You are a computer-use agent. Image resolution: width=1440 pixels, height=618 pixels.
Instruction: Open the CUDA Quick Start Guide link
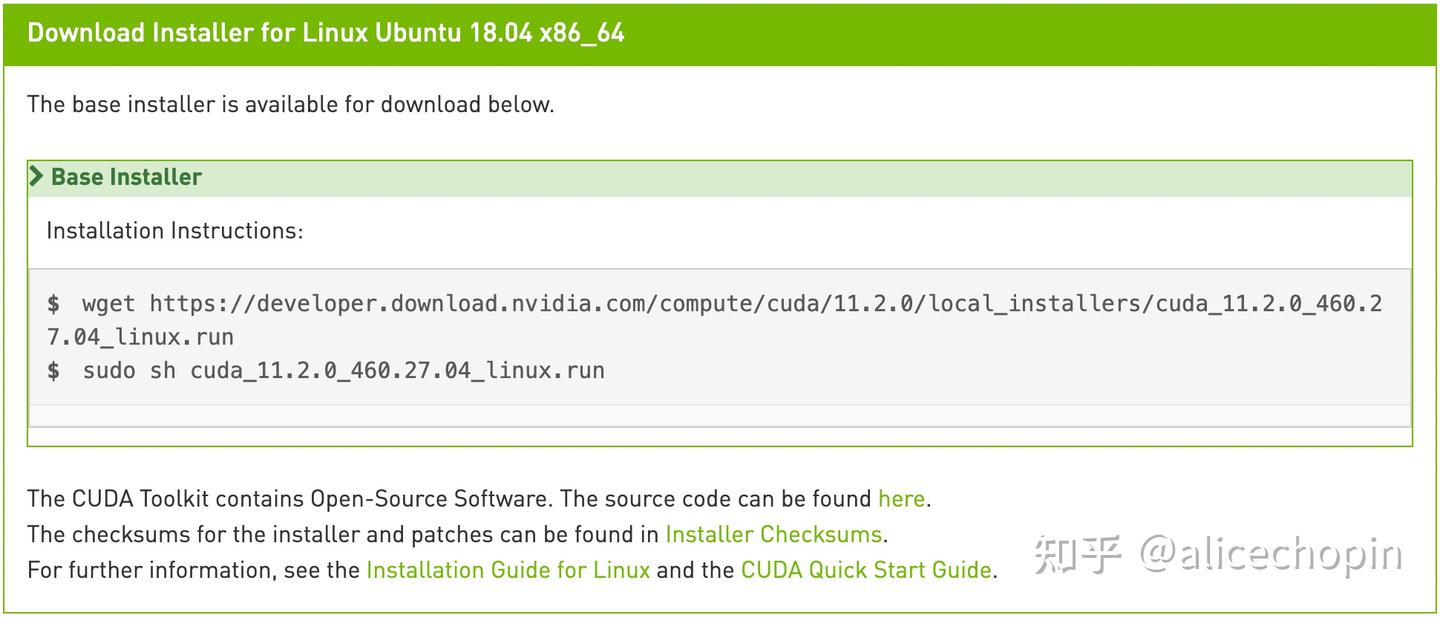(x=866, y=570)
